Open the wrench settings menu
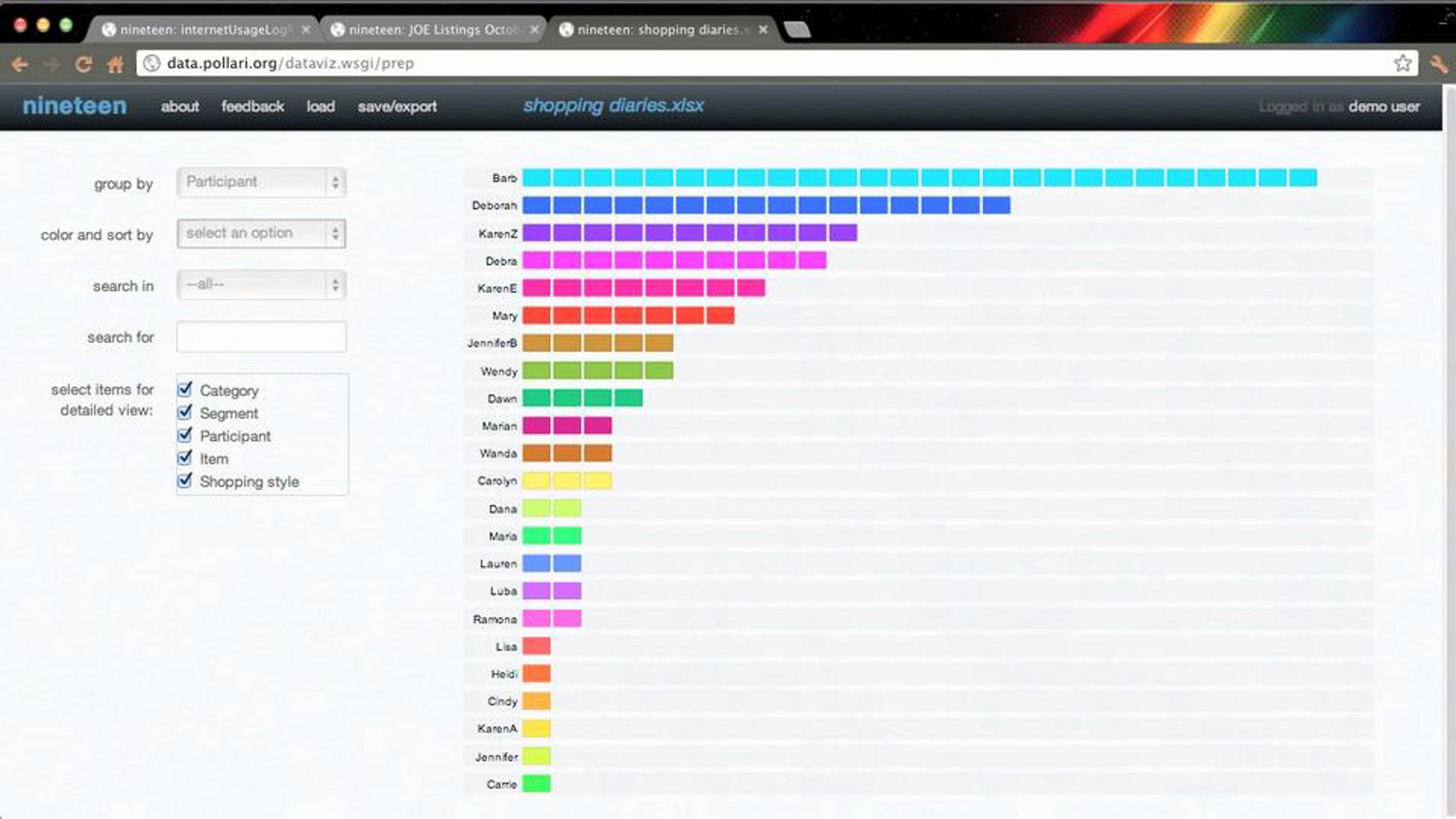The image size is (1456, 819). 1438,63
